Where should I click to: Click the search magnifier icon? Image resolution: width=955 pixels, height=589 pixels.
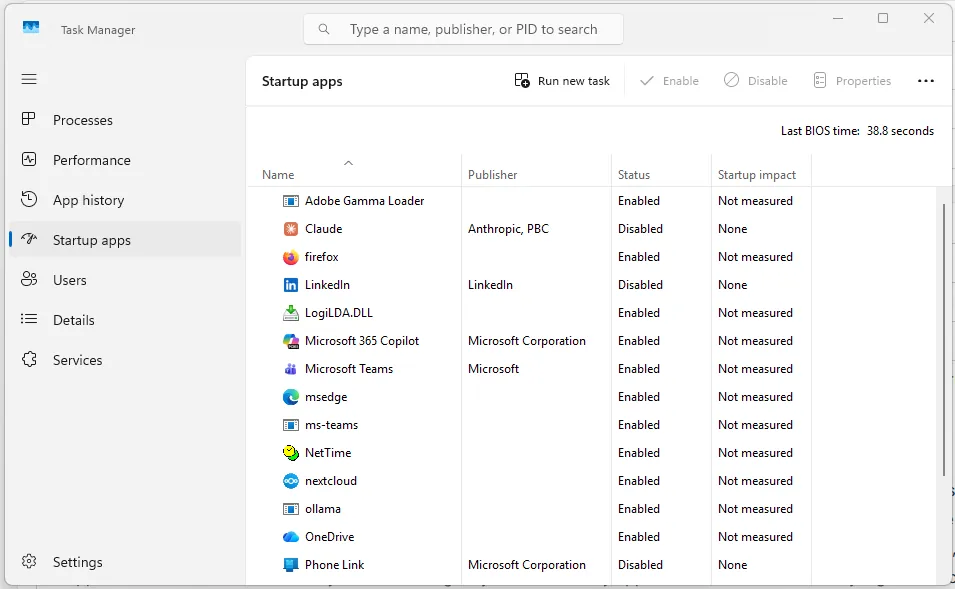[x=324, y=29]
